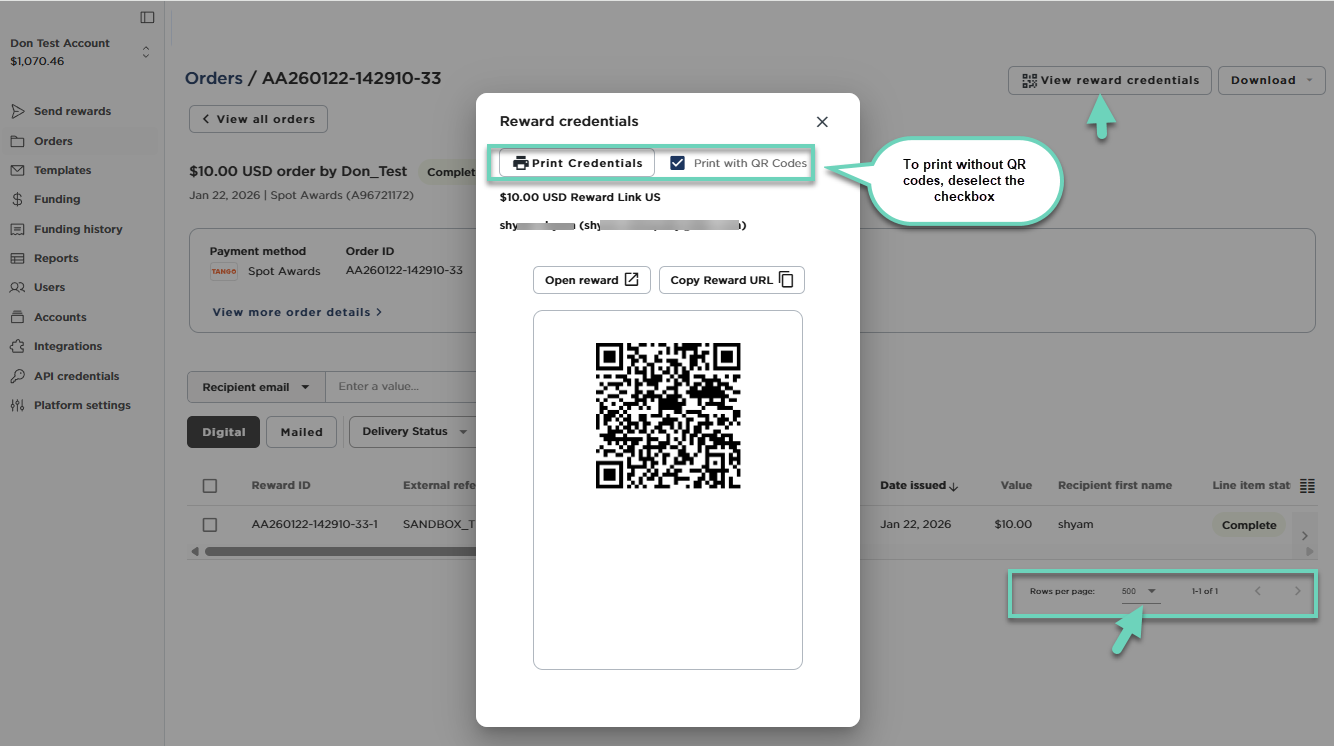
Task: Expand the Don Test Account switcher
Action: coord(146,52)
